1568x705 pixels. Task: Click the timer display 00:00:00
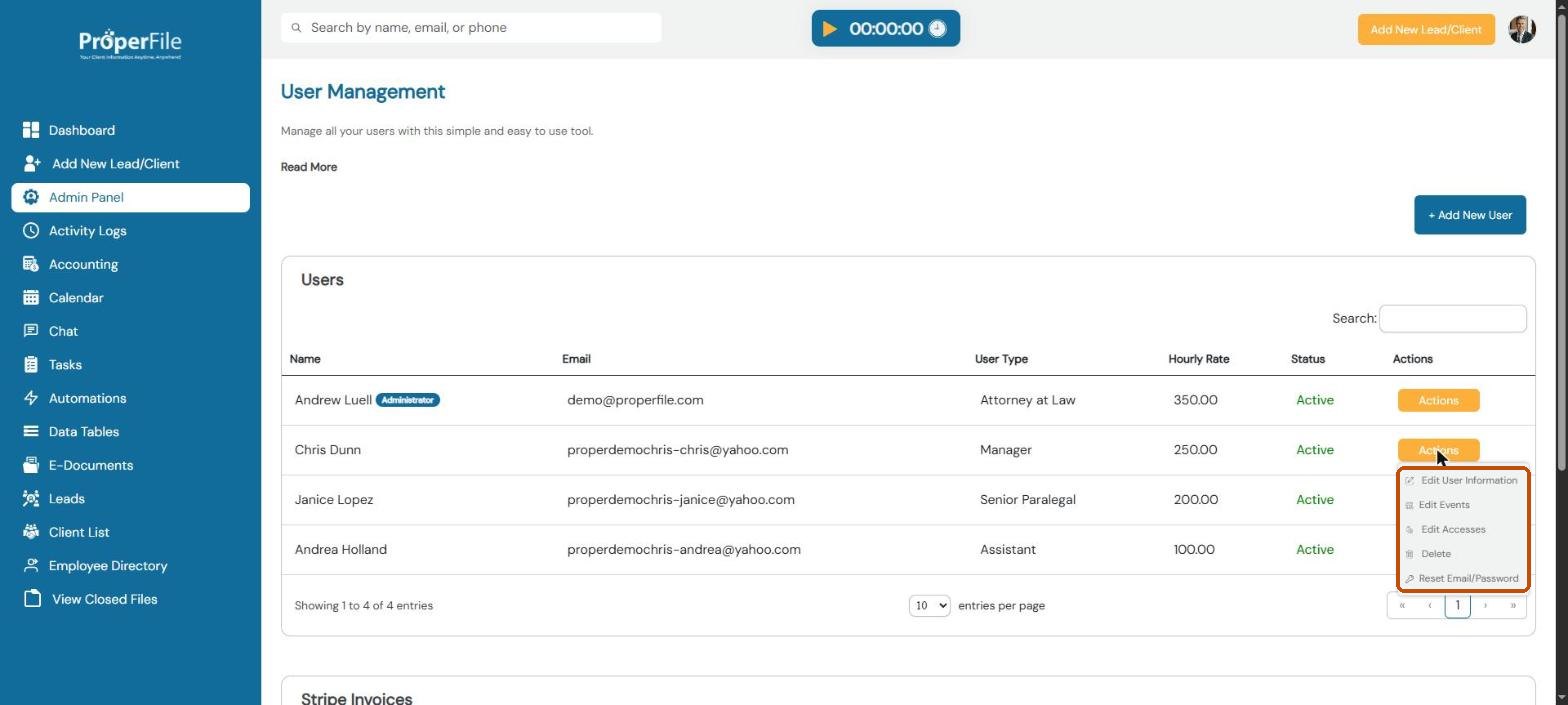(x=886, y=29)
